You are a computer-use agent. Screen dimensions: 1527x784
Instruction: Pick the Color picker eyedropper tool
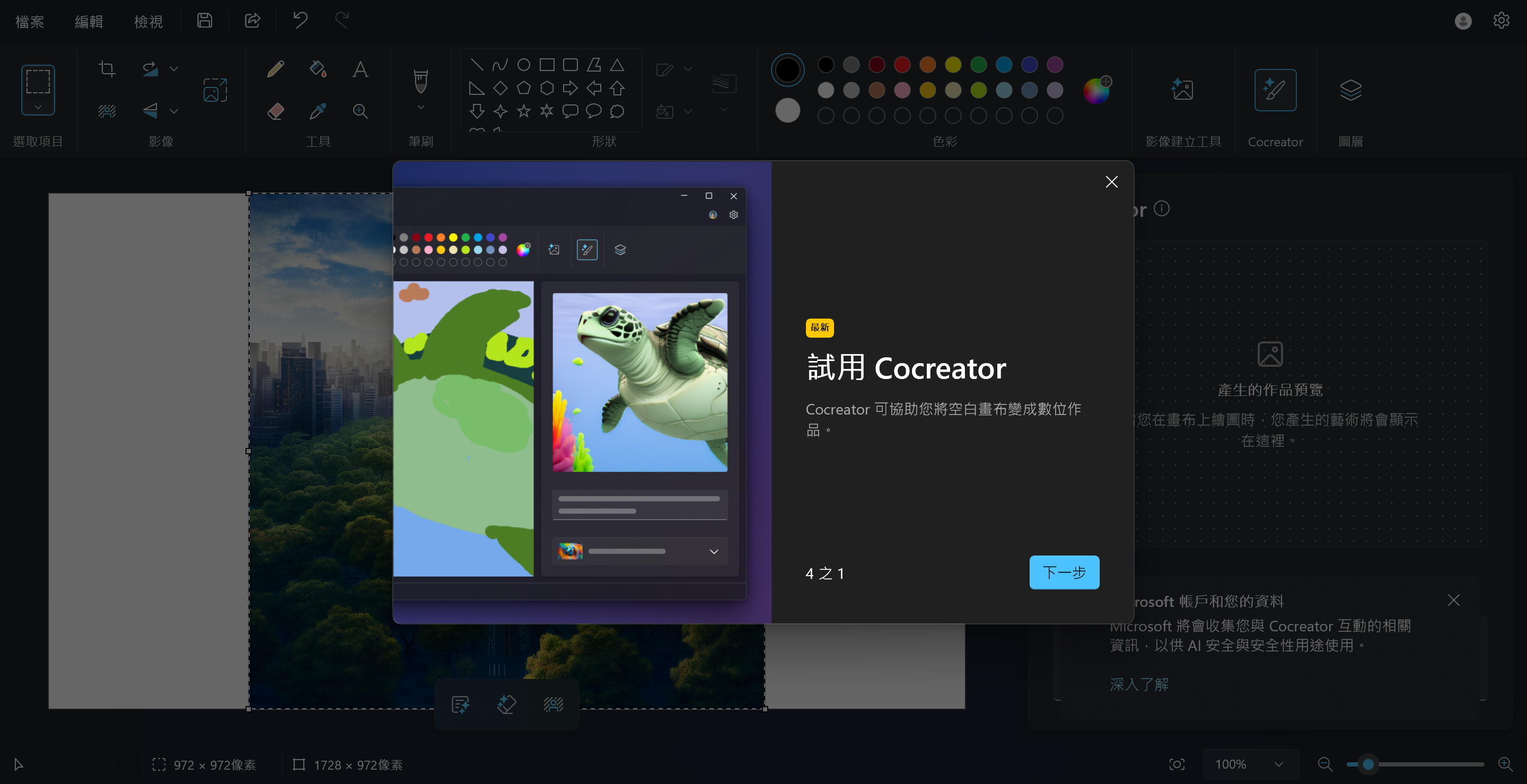[x=318, y=111]
